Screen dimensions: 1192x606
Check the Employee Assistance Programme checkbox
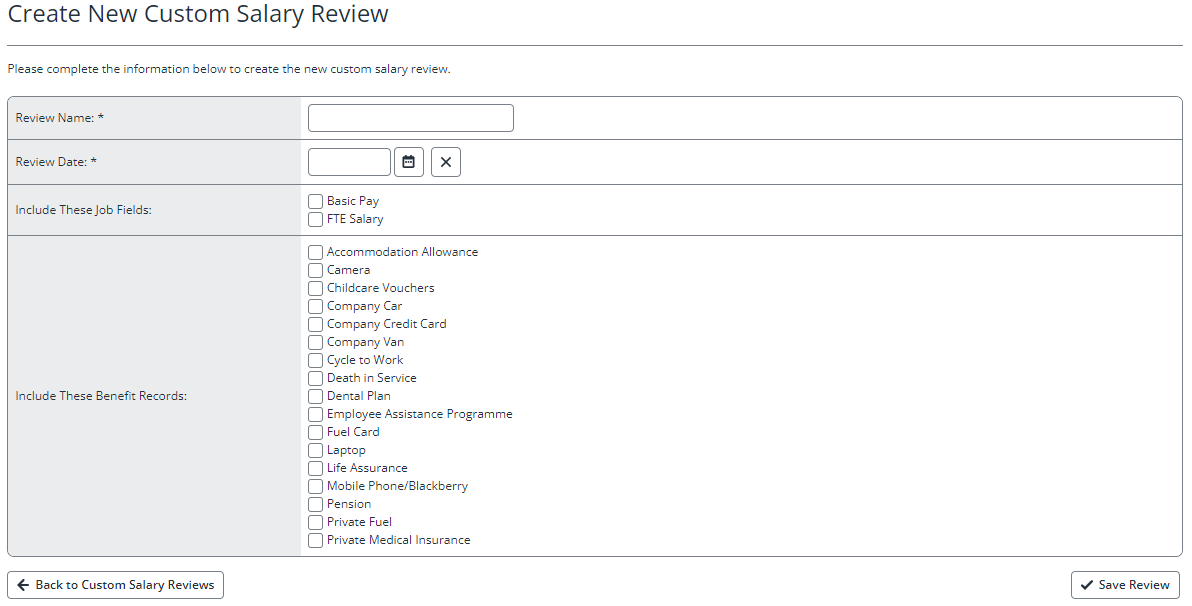[x=315, y=414]
